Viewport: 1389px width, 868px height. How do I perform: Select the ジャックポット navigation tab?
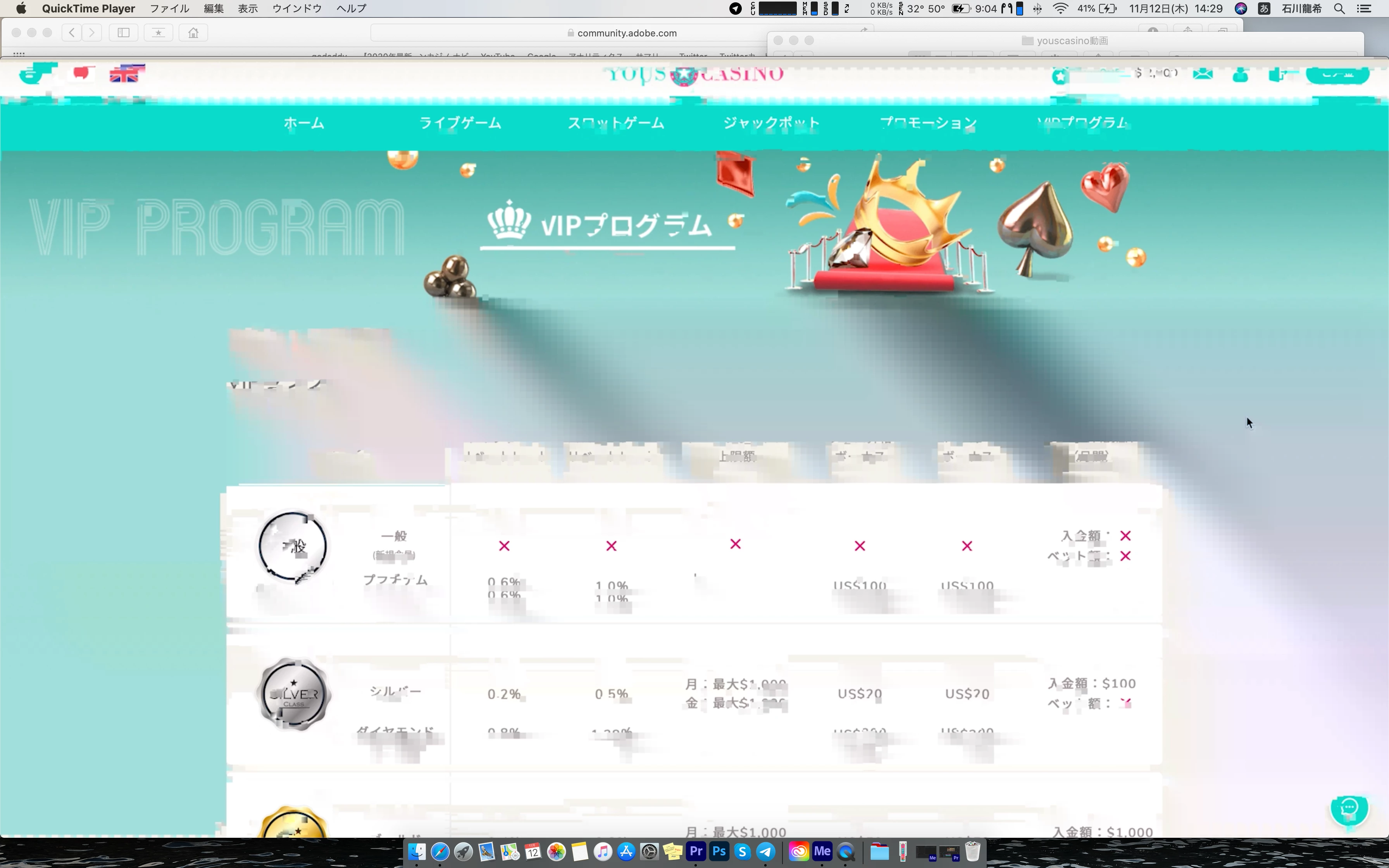click(x=771, y=123)
